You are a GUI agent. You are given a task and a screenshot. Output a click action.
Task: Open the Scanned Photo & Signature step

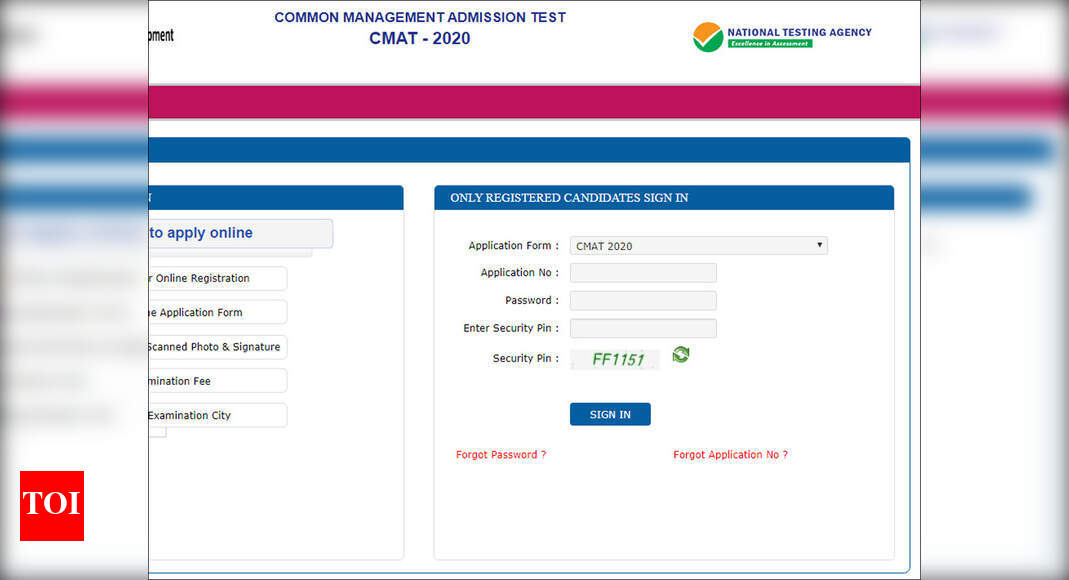tap(215, 346)
